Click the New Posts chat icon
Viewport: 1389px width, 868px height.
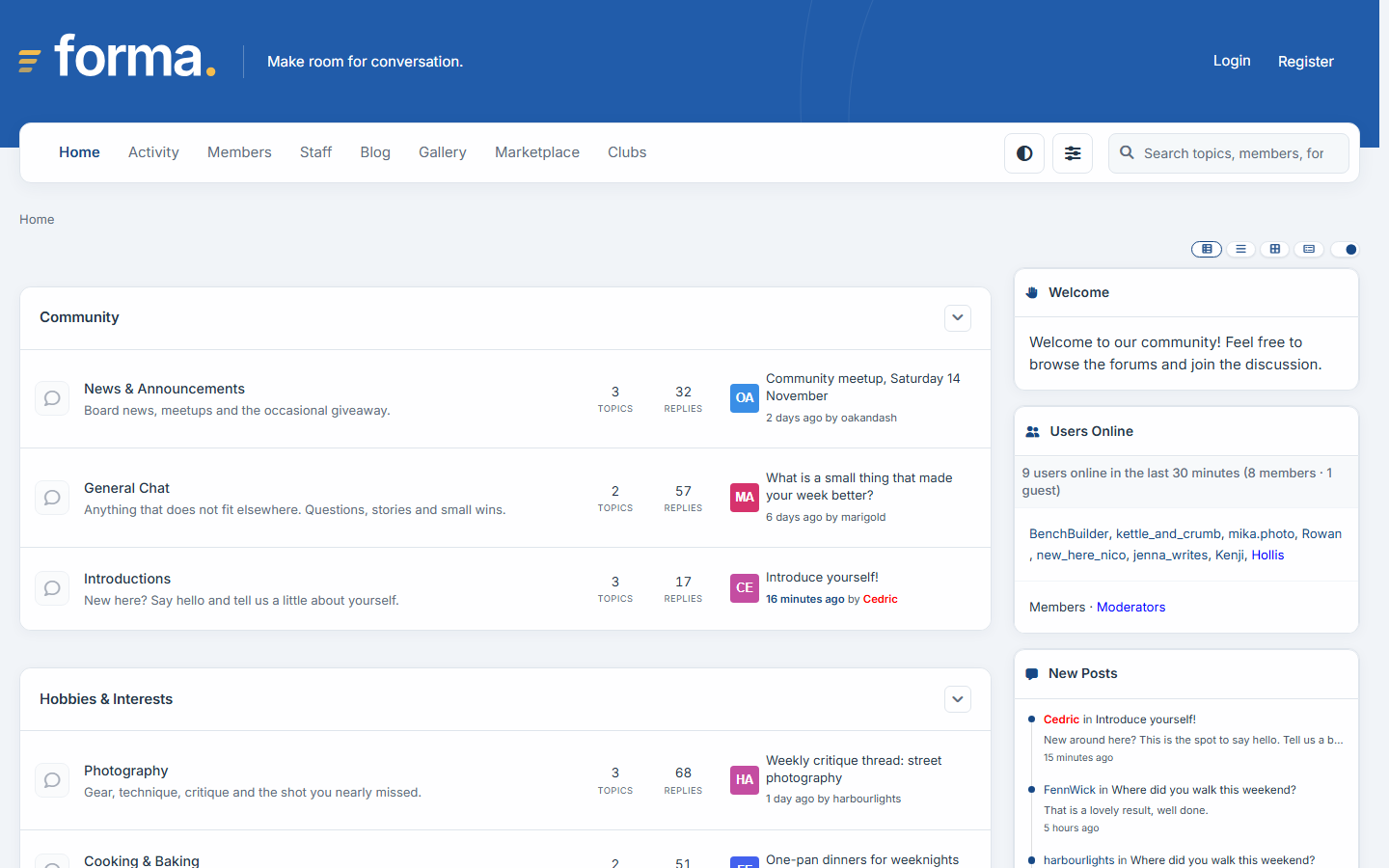[1032, 673]
